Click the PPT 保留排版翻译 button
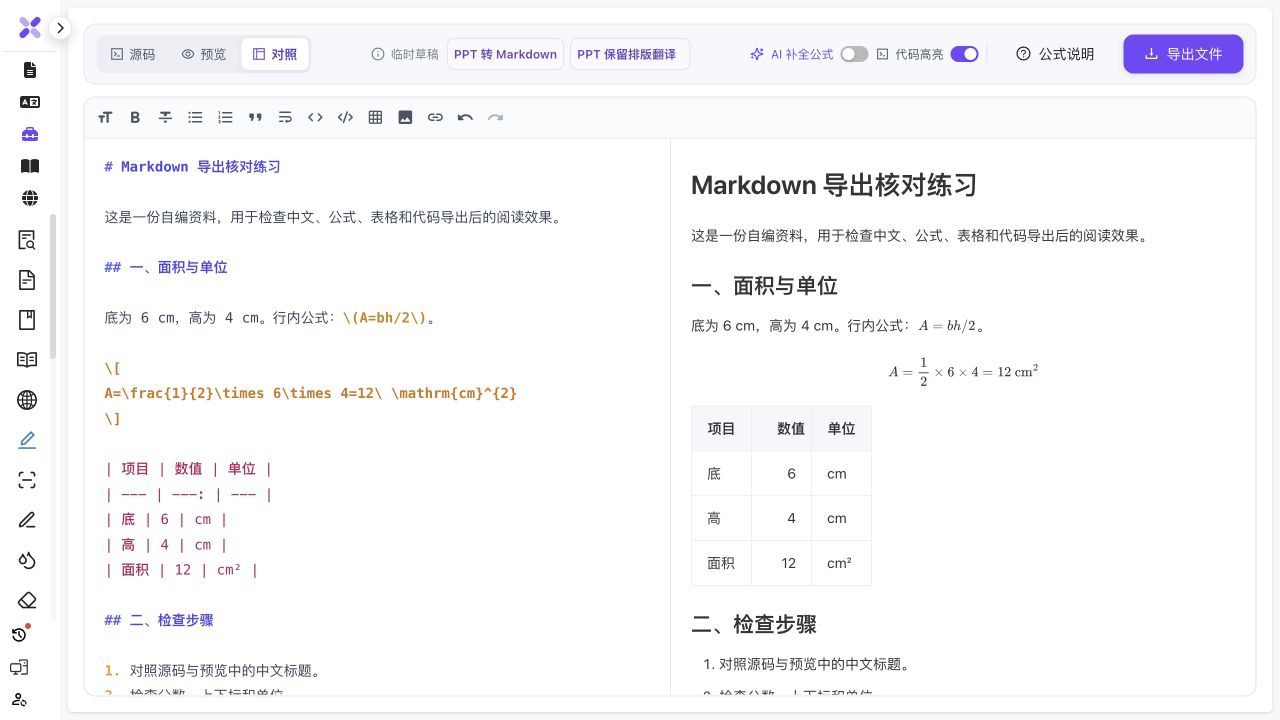This screenshot has width=1280, height=720. pos(630,54)
